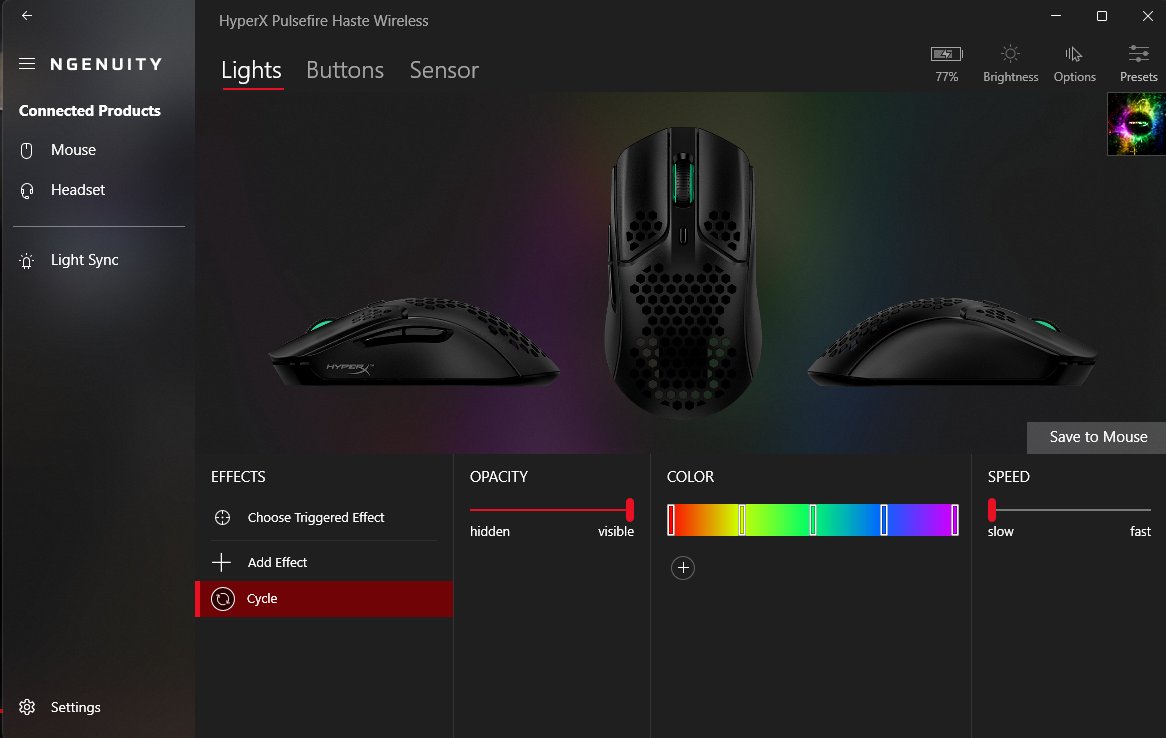Add a color stop with plus icon
Viewport: 1166px width, 738px height.
(683, 568)
